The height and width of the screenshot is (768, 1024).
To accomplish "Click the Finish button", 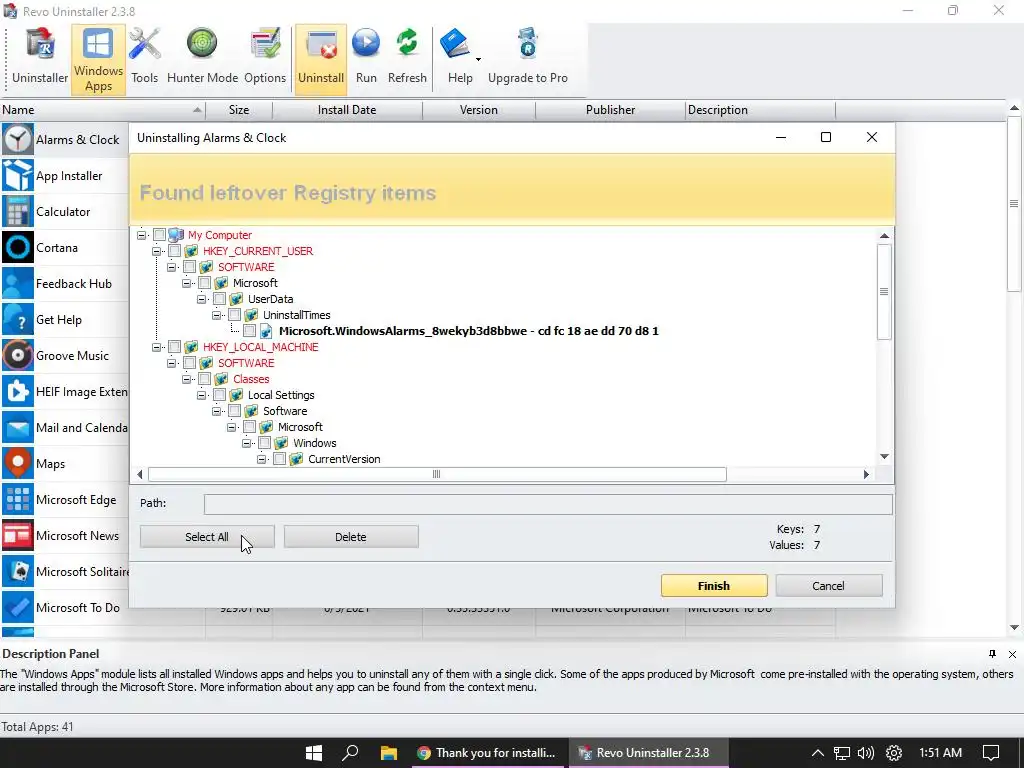I will [x=714, y=586].
